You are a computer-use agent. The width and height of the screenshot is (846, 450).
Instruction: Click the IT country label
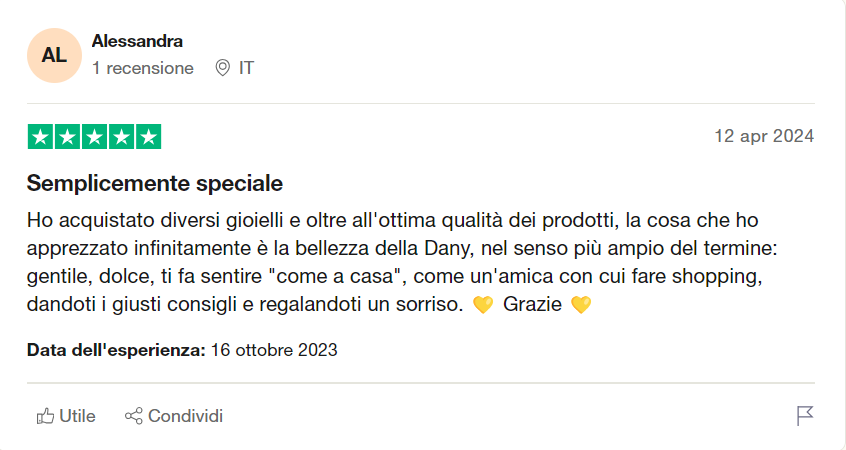pyautogui.click(x=246, y=68)
